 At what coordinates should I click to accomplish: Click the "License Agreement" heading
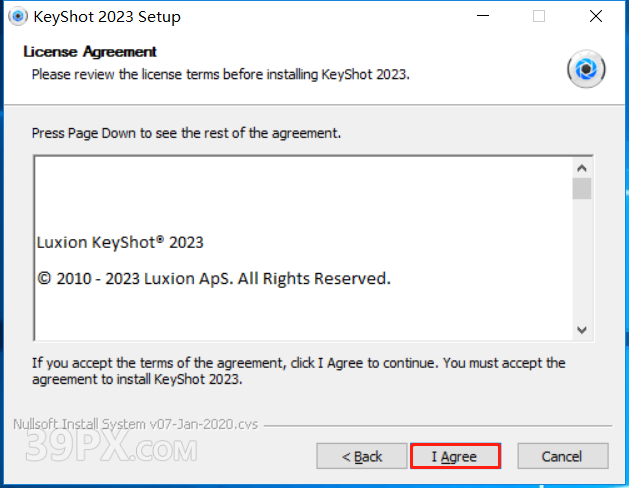click(90, 52)
